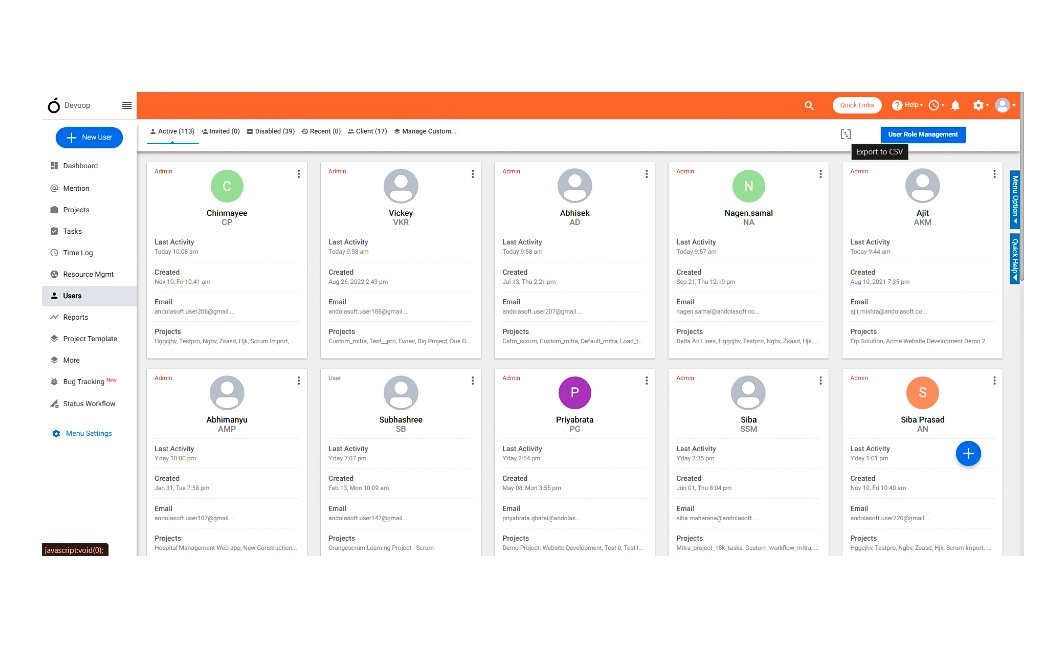Viewport: 1064px width, 646px height.
Task: Open the three-dot menu on Chinmayee's card
Action: coord(298,173)
